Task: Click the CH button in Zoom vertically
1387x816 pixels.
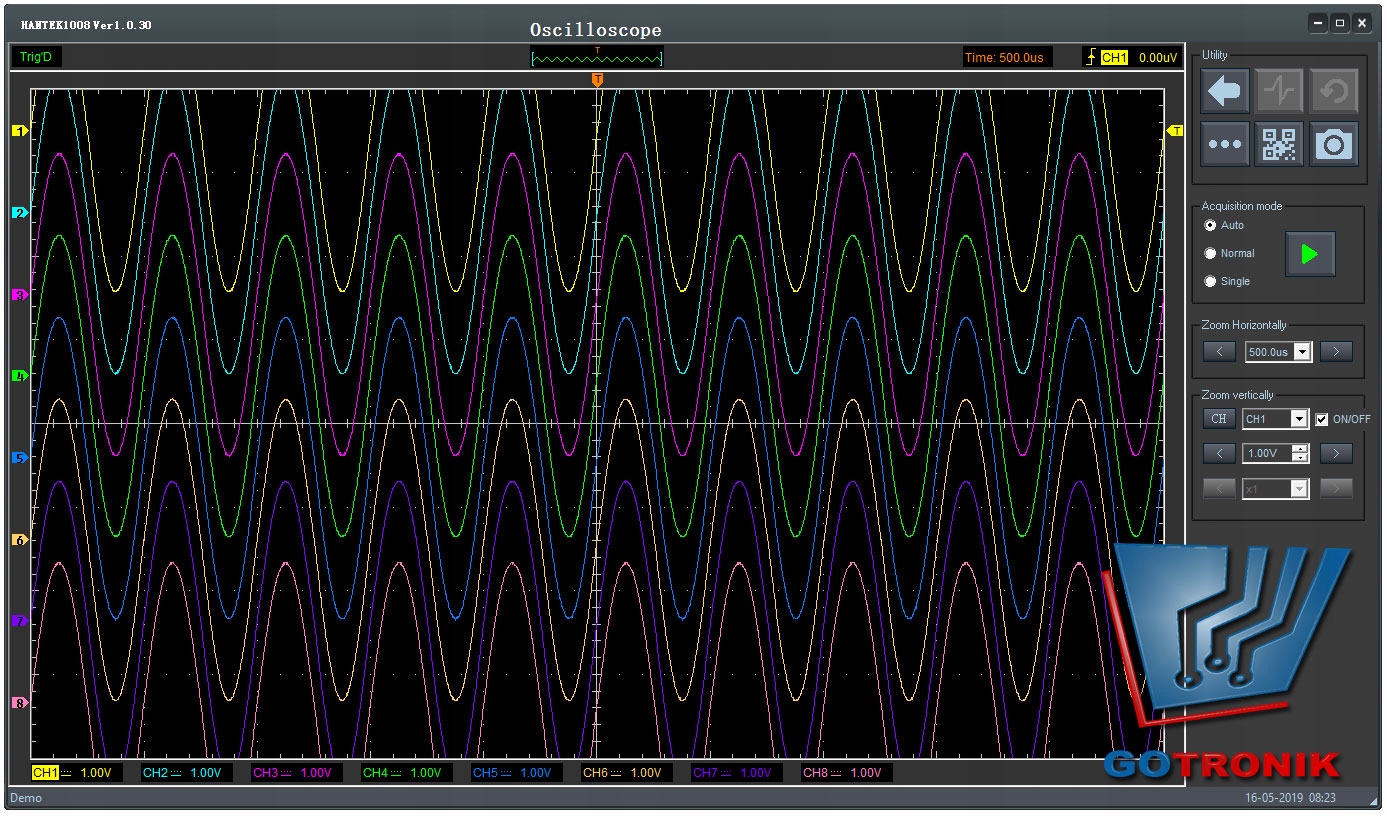Action: pyautogui.click(x=1218, y=419)
